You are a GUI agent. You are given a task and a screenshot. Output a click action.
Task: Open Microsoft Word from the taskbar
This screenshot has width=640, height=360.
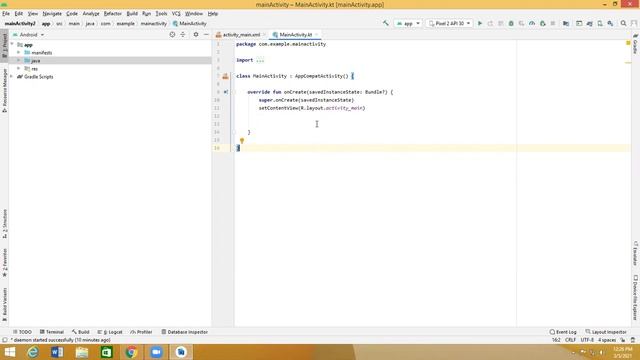pyautogui.click(x=57, y=352)
